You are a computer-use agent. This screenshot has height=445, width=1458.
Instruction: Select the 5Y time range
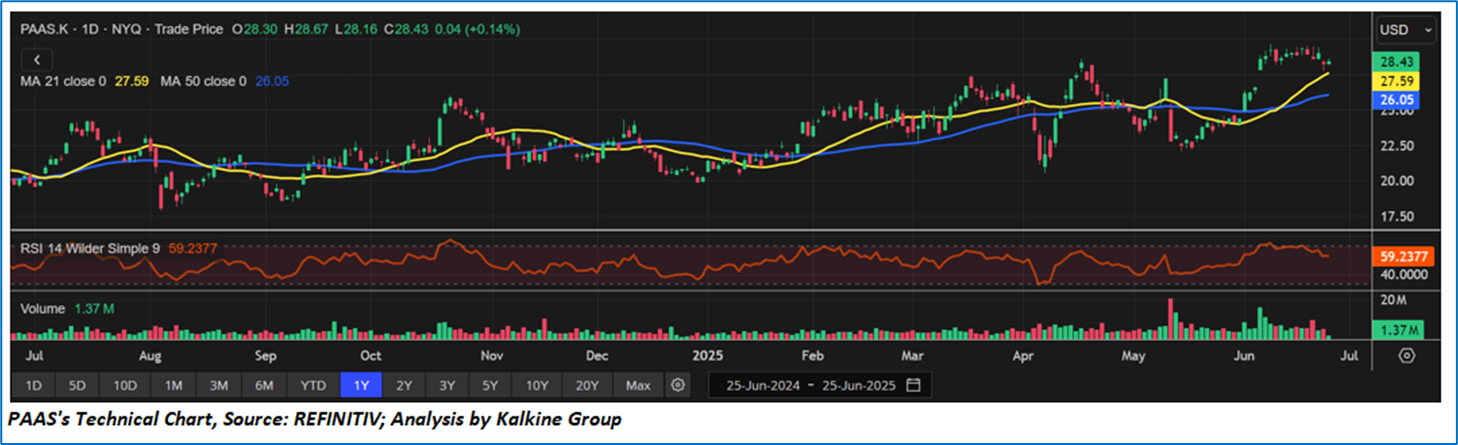(x=490, y=385)
